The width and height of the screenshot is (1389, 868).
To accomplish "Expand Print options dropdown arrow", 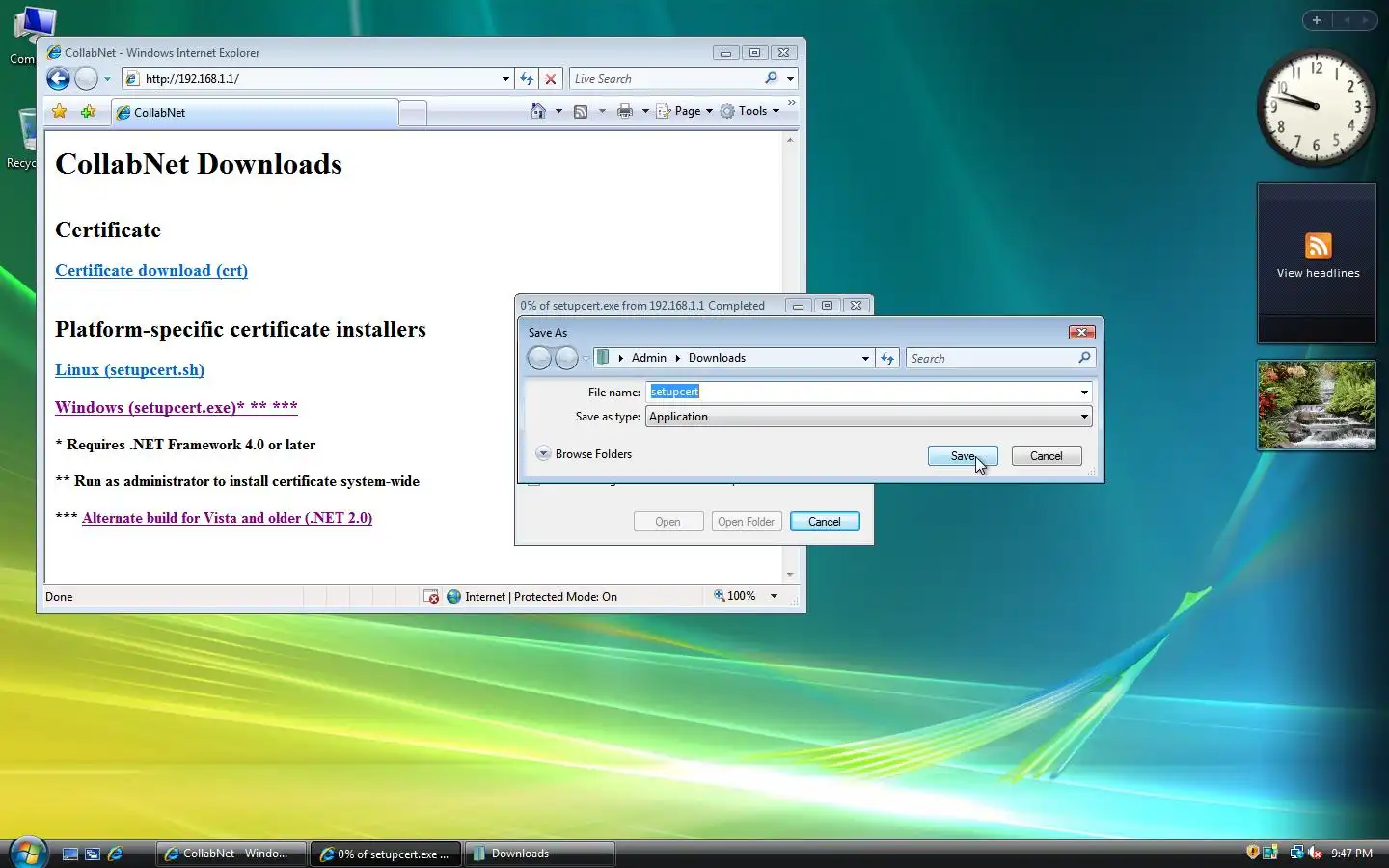I will point(645,111).
